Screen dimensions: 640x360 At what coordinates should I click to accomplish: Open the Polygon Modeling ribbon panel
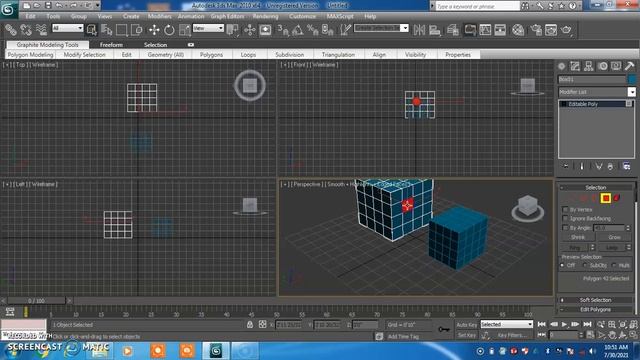point(30,55)
